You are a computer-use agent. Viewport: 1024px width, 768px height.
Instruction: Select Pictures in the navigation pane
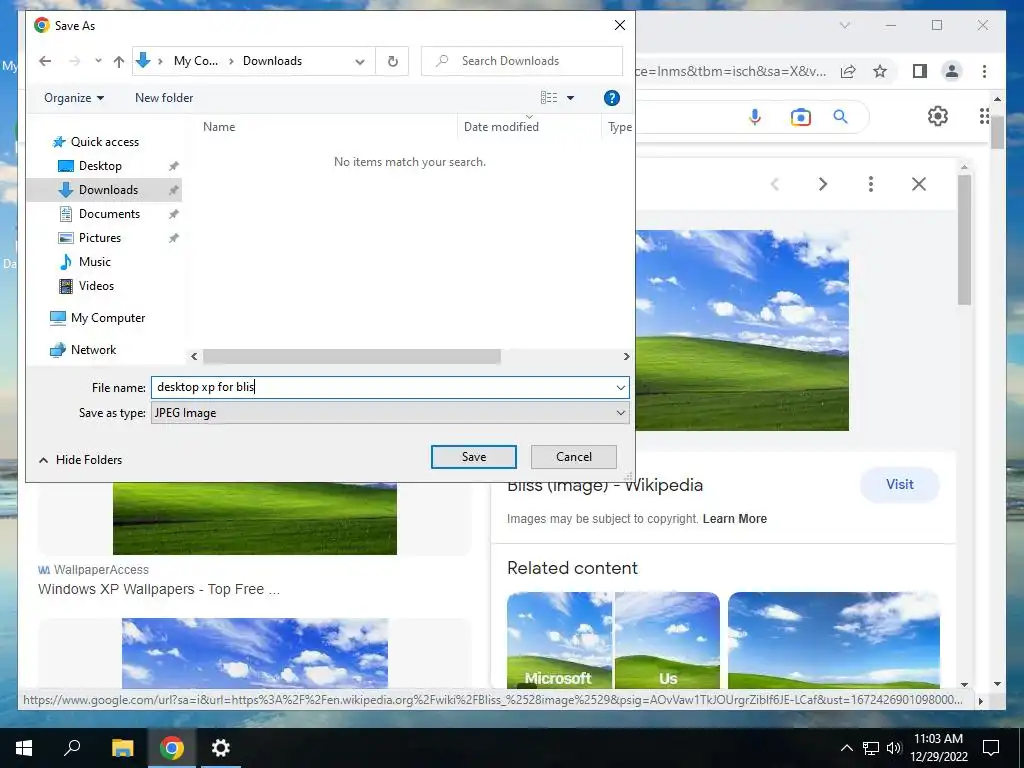[99, 238]
